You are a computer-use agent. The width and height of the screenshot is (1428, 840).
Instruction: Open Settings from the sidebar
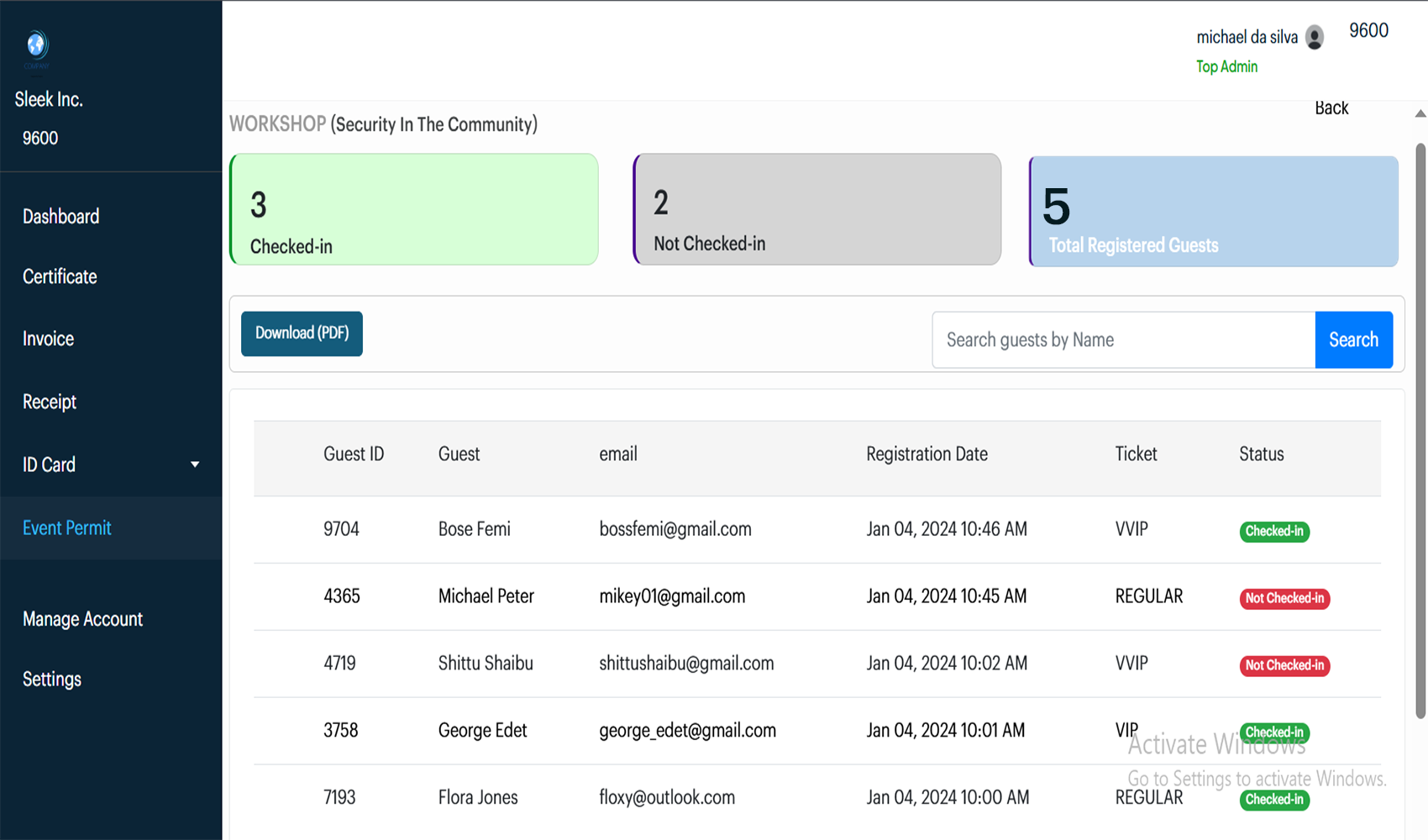pyautogui.click(x=52, y=680)
